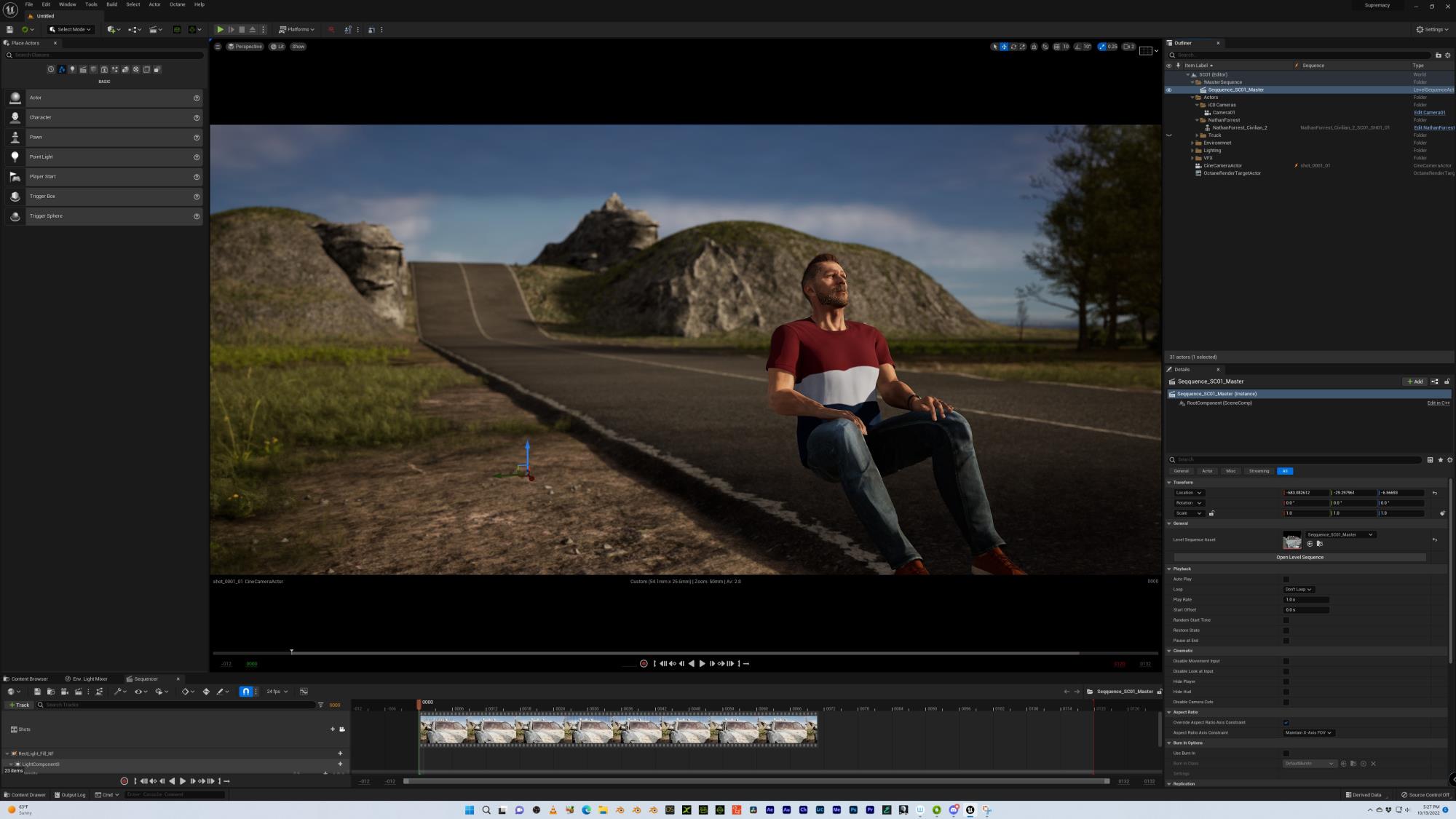Viewport: 1456px width, 819px height.
Task: Open Windows Start menu
Action: 470,810
